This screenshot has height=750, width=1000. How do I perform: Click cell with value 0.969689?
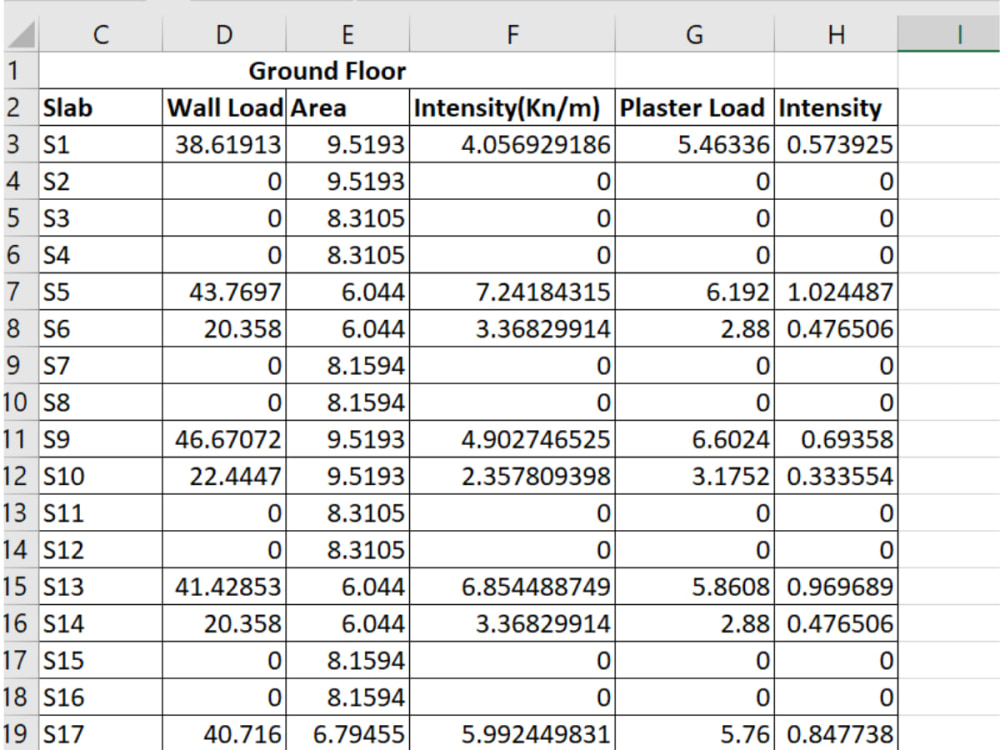pyautogui.click(x=836, y=587)
